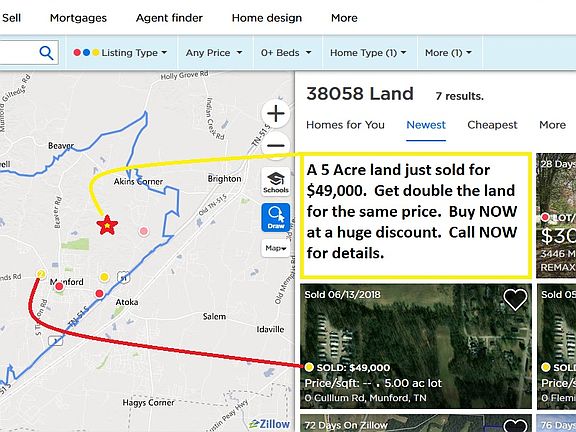This screenshot has height=432, width=576.
Task: Click the Beaver map label
Action: (x=61, y=146)
